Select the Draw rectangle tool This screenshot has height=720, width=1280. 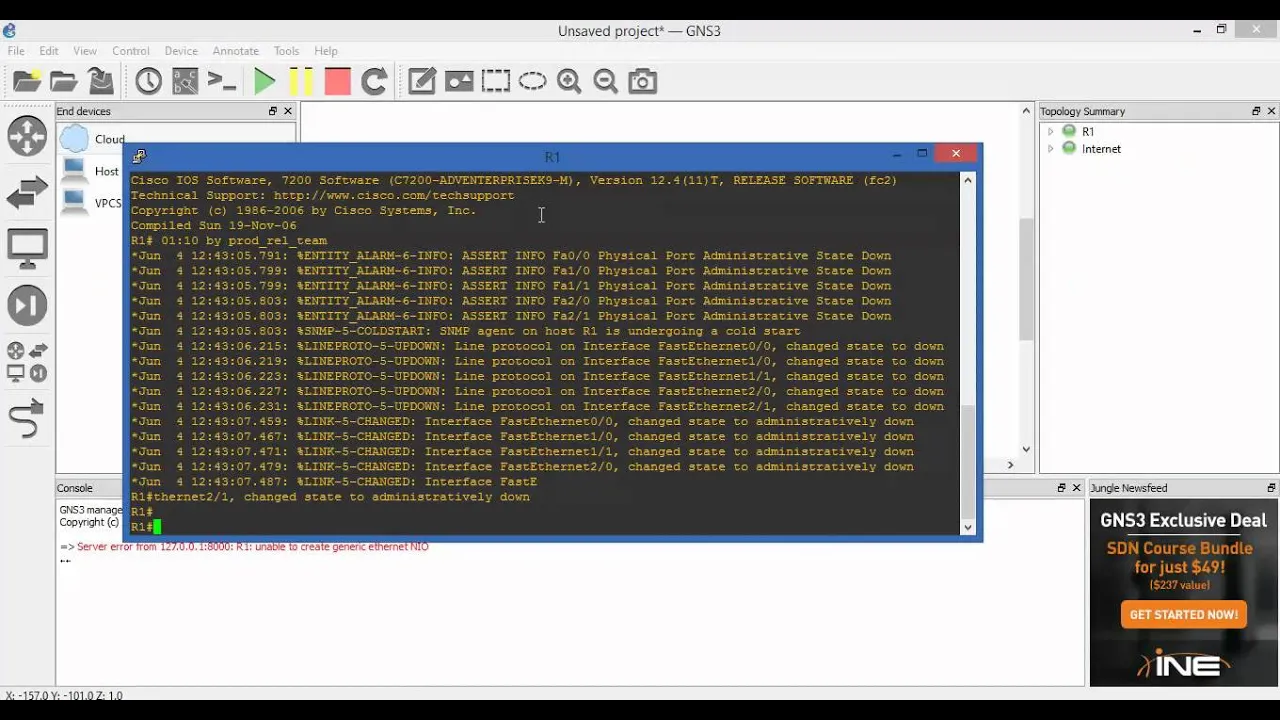496,81
